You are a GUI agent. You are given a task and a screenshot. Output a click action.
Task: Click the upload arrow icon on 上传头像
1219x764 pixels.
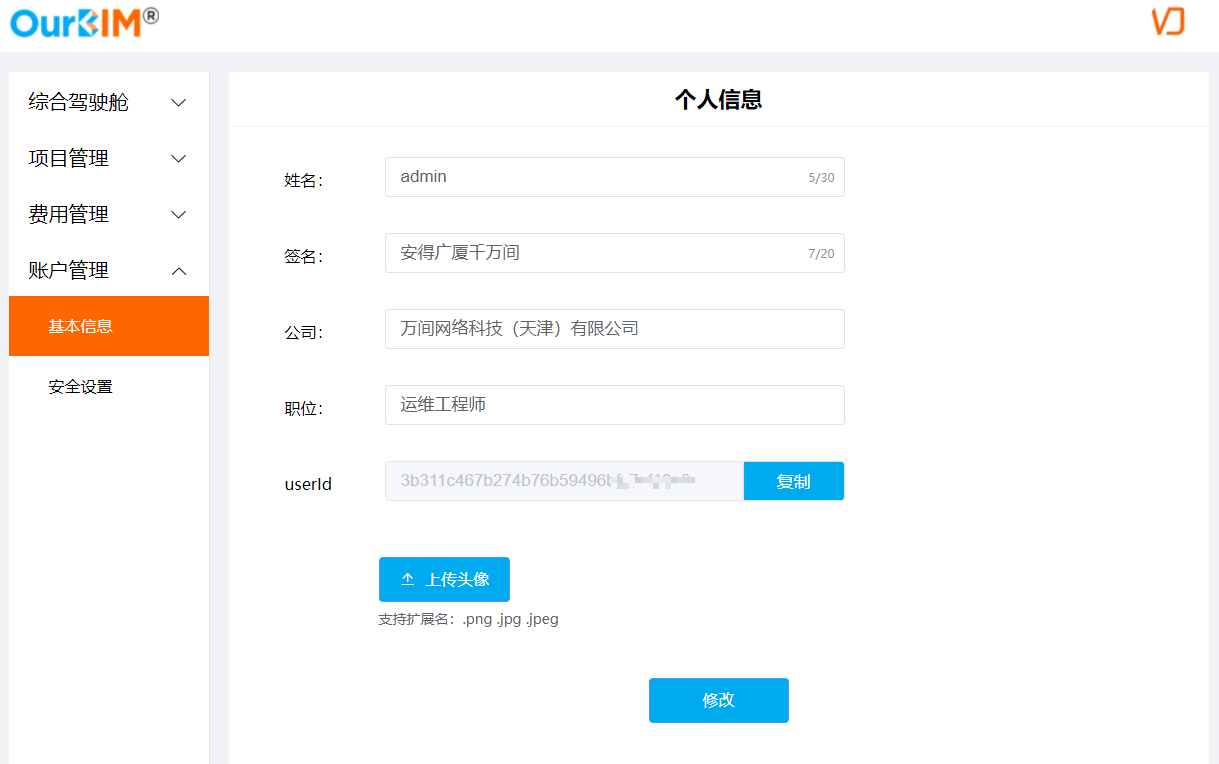click(x=408, y=580)
